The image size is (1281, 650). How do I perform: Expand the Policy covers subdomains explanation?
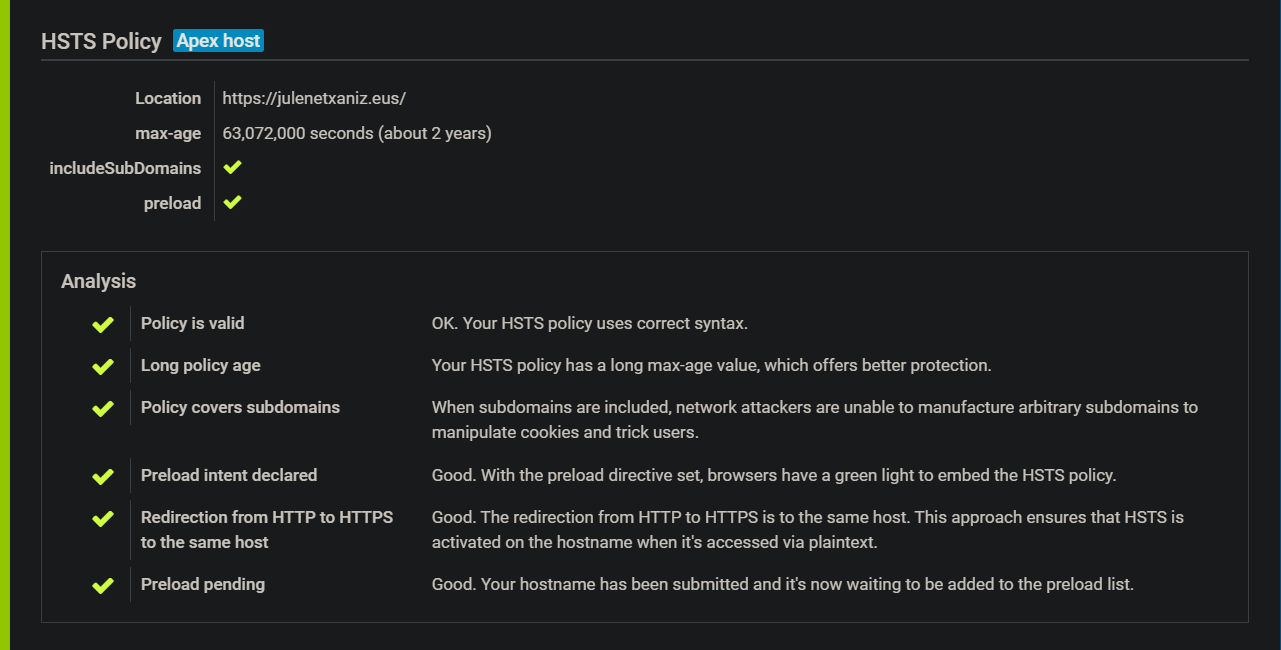click(x=241, y=407)
